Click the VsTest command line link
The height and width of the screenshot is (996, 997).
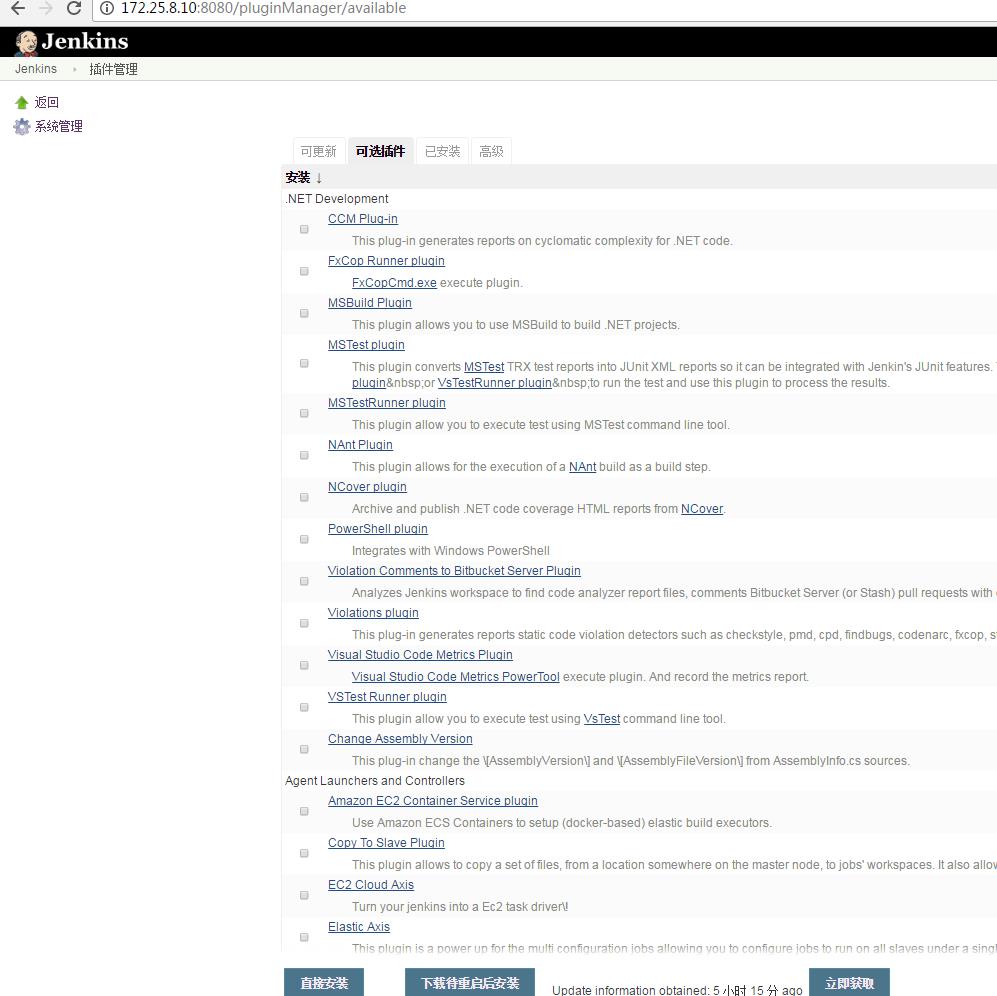602,719
